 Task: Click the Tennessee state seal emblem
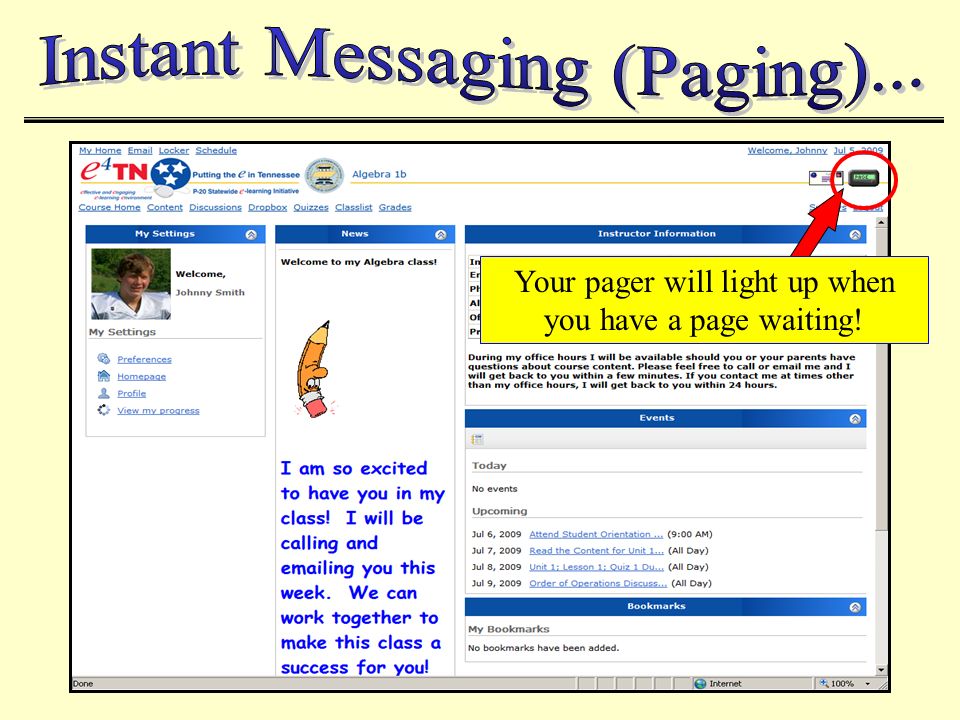(x=324, y=175)
